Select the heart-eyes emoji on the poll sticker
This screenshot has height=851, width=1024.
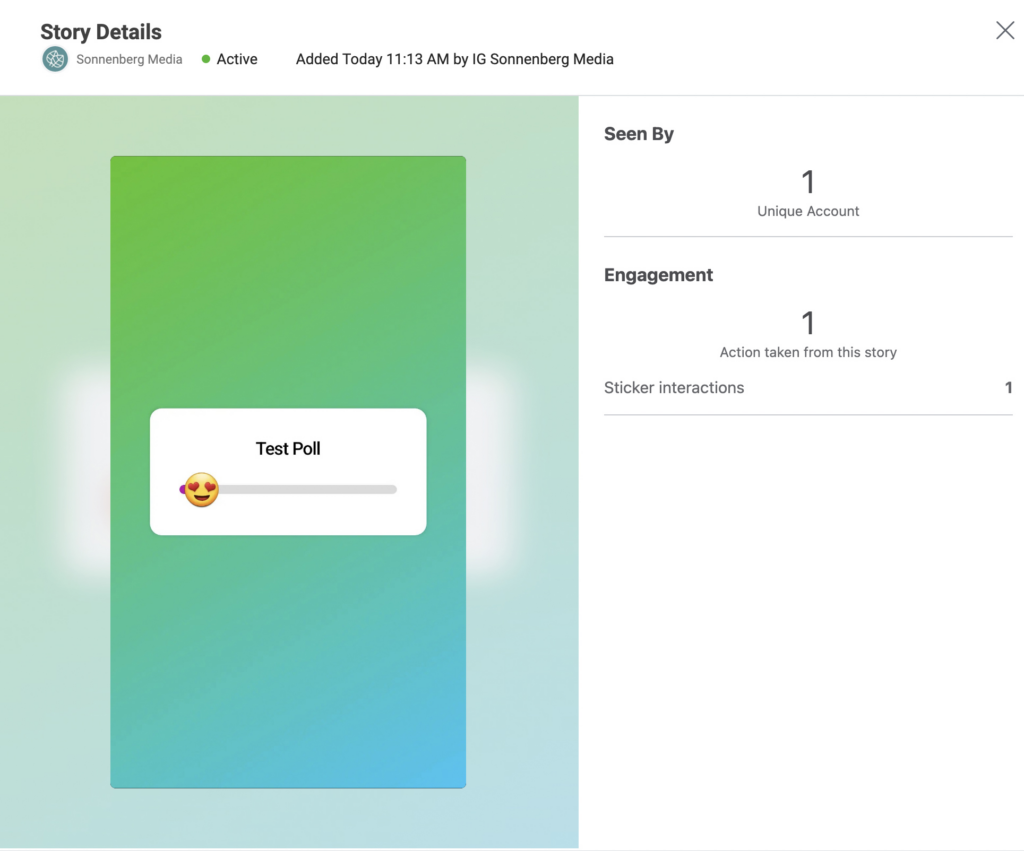point(201,489)
